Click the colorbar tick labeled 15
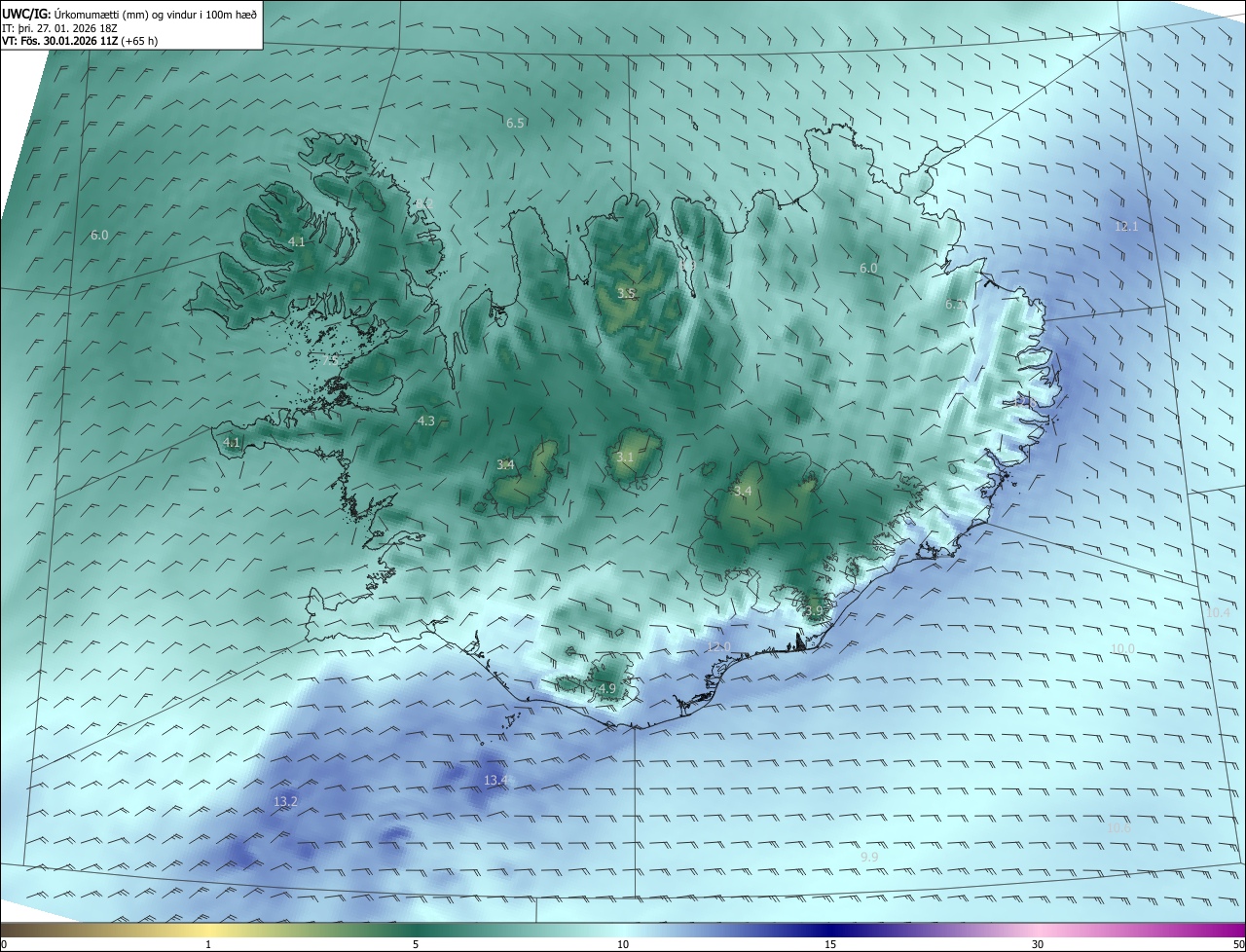This screenshot has height=952, width=1246. click(830, 944)
